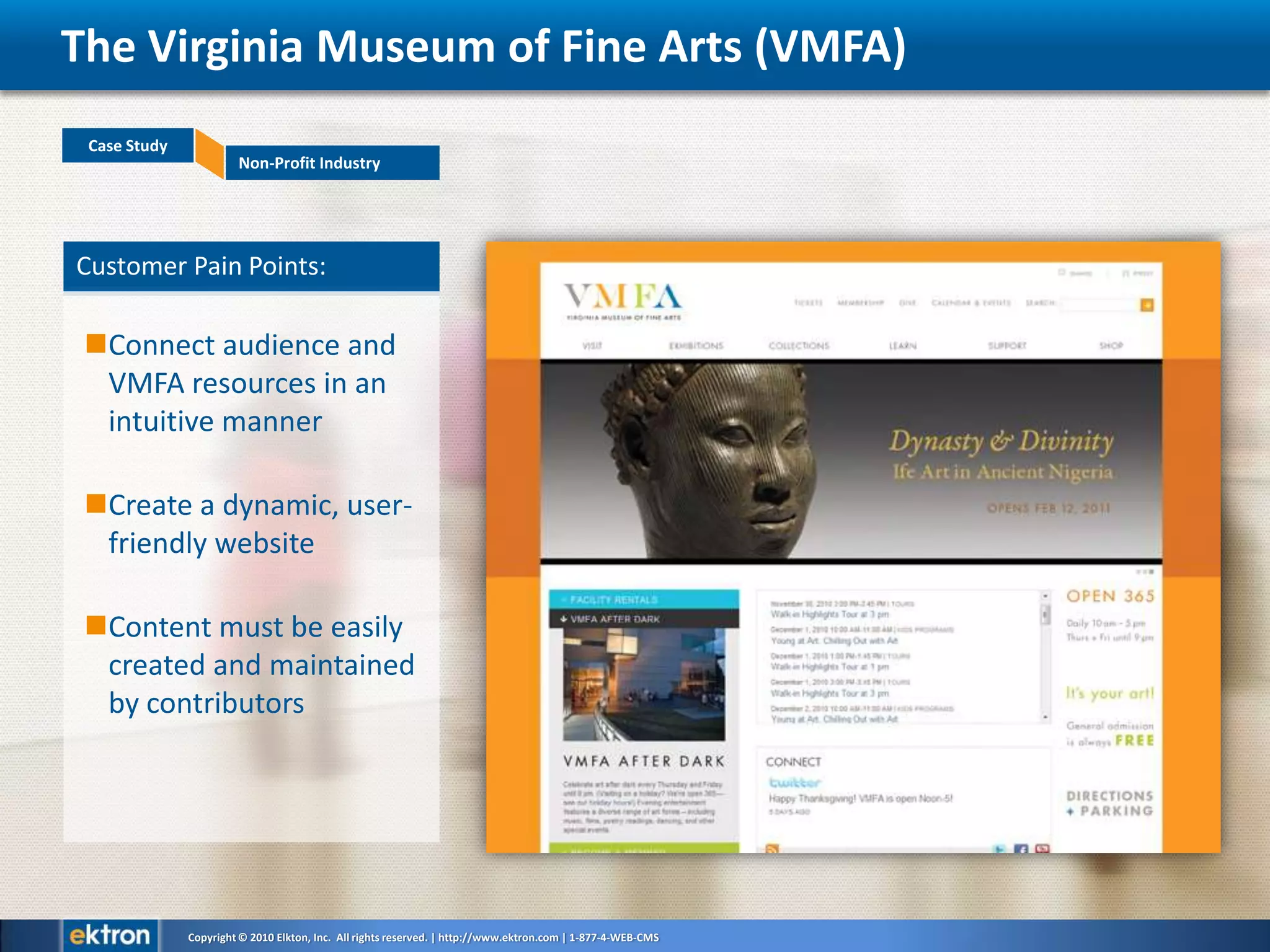The image size is (1270, 952).
Task: Open the Exhibitions menu
Action: tap(696, 345)
